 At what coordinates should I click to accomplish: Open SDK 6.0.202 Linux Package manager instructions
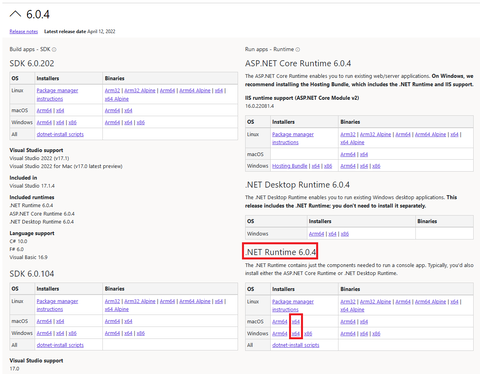57,95
